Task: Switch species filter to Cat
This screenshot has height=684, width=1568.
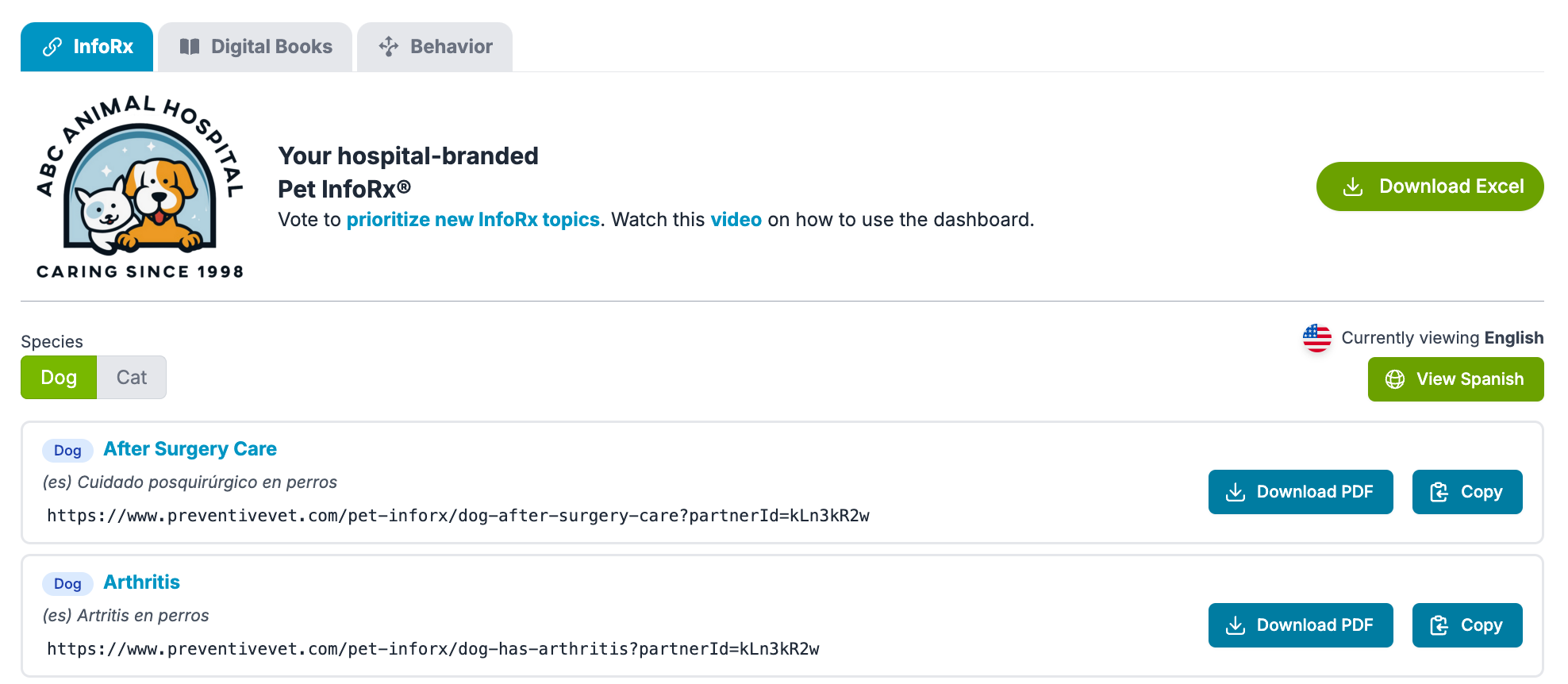Action: click(132, 378)
